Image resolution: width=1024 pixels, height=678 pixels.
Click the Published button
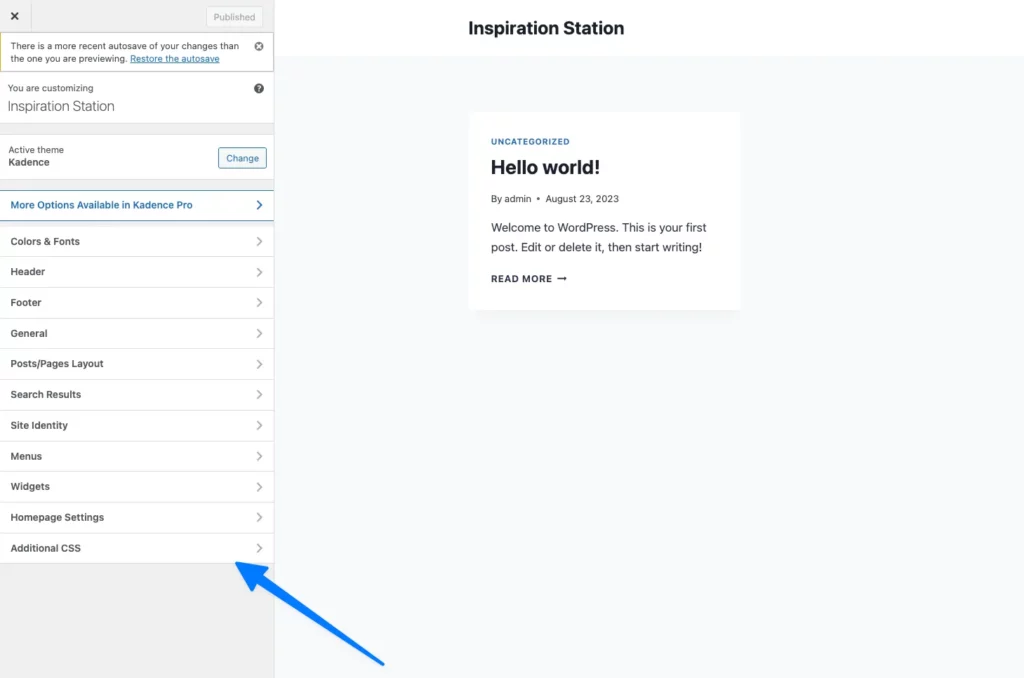[234, 17]
